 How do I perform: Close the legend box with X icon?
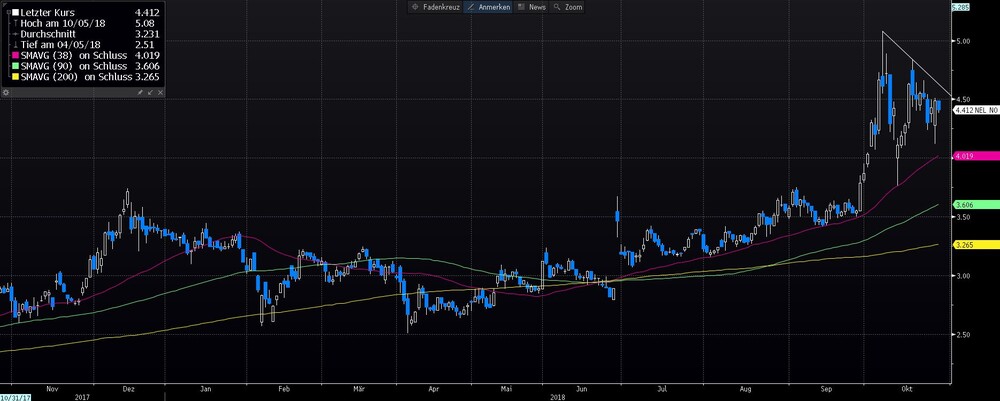click(160, 92)
